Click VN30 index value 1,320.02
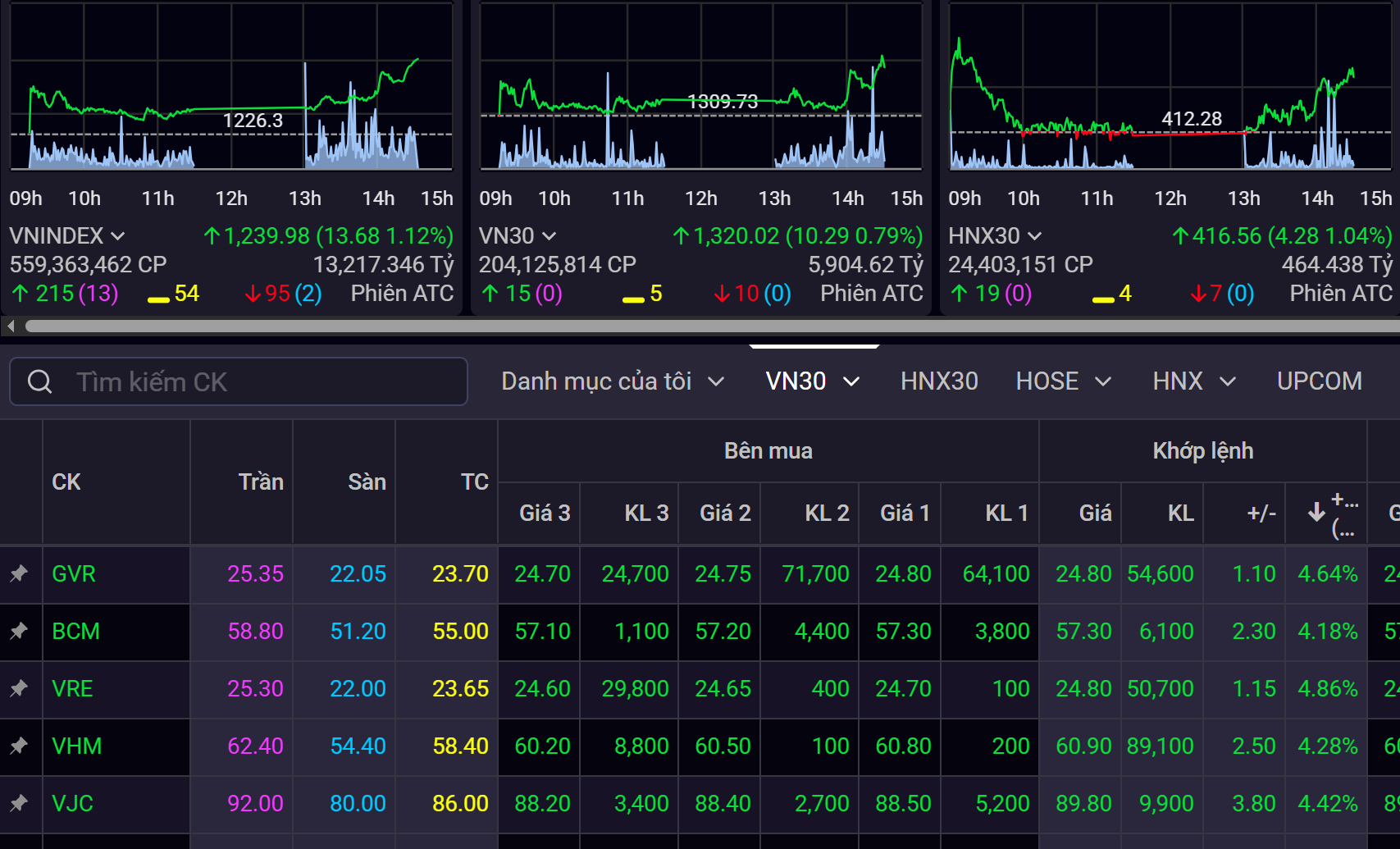This screenshot has width=1400, height=849. (736, 236)
